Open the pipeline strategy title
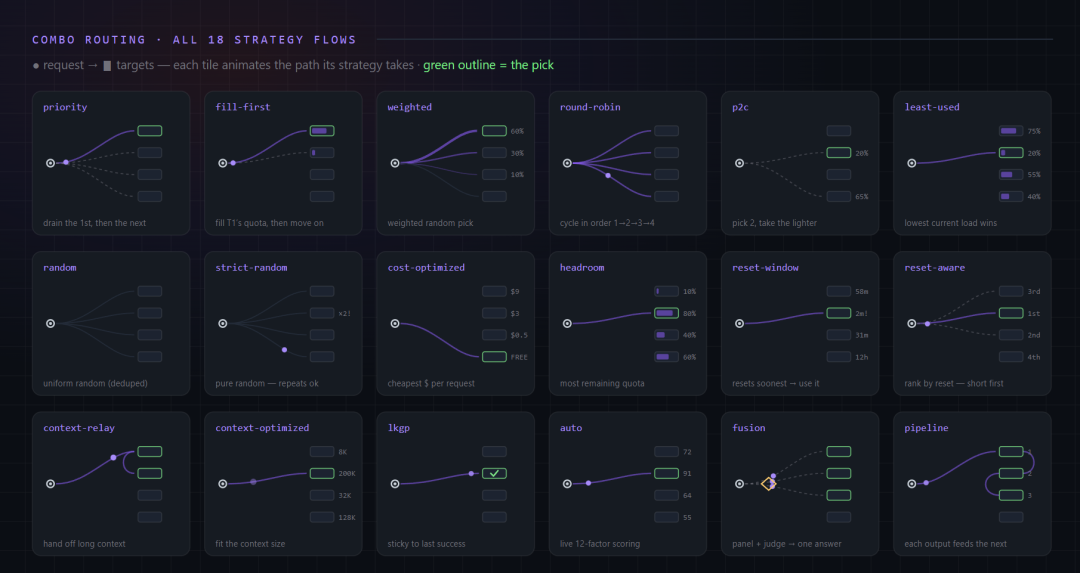1080x573 pixels. click(x=926, y=428)
